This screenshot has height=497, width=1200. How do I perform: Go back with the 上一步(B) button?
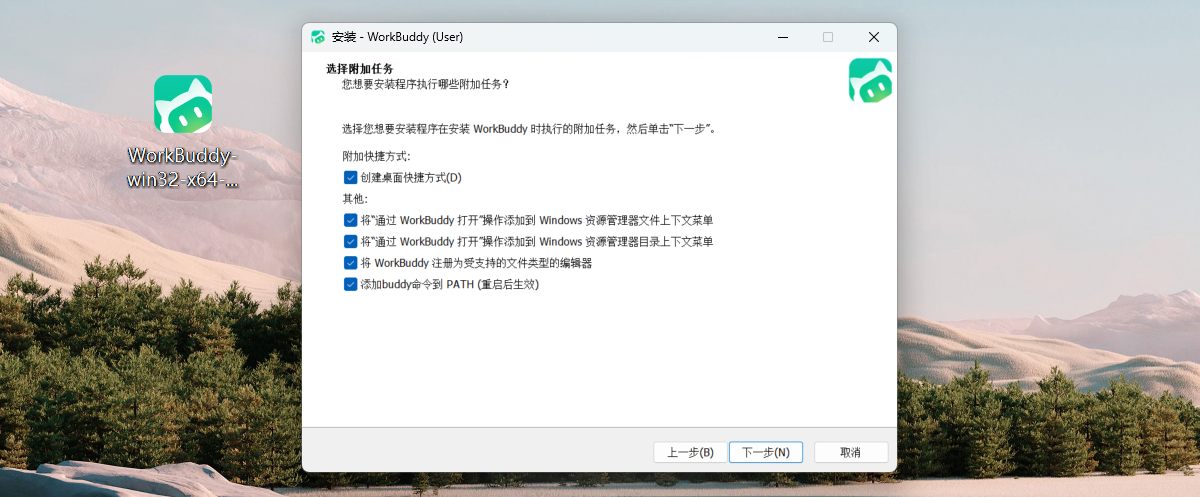pyautogui.click(x=690, y=452)
